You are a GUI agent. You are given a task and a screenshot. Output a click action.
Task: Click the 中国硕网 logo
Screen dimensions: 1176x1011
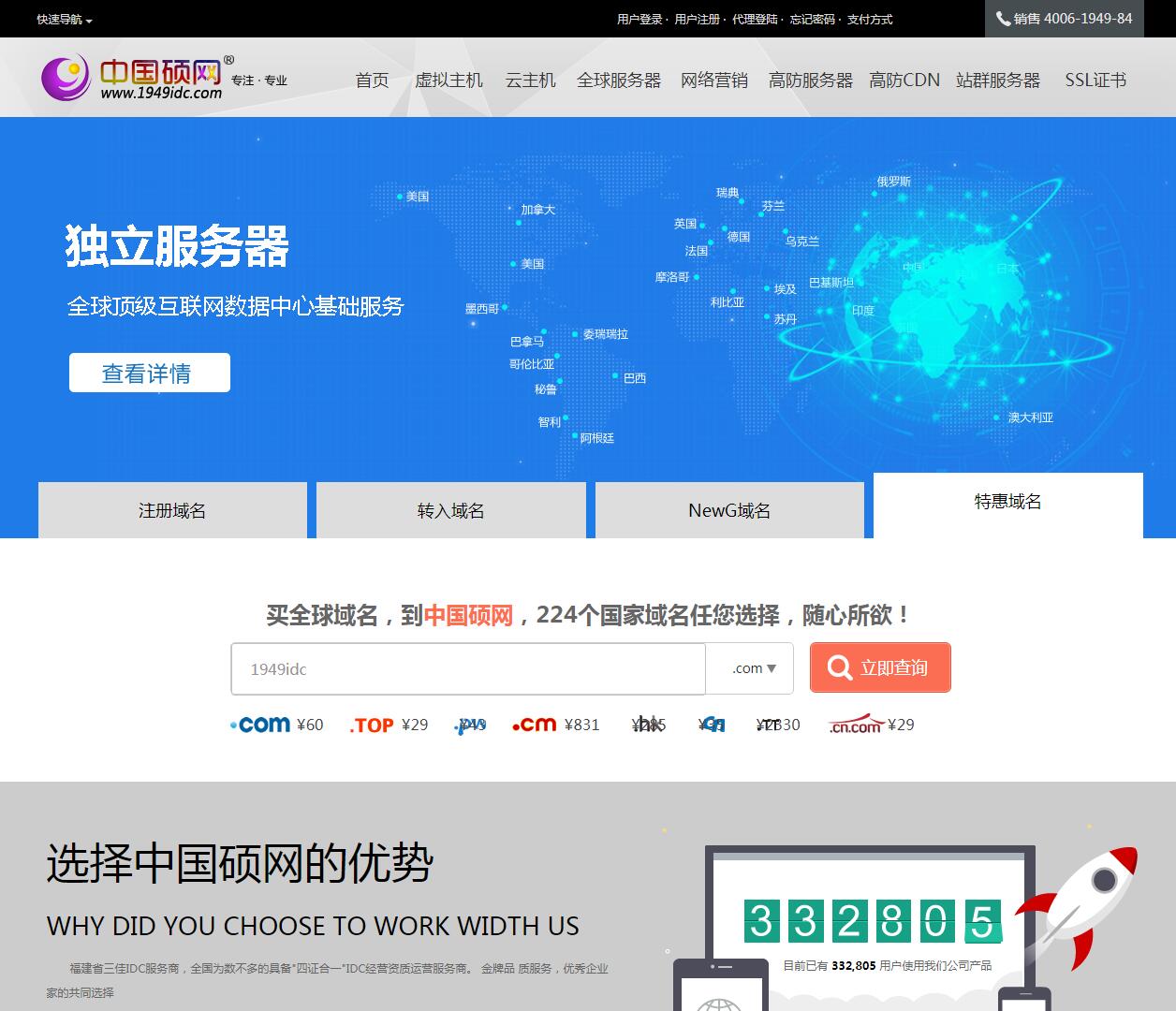(x=136, y=77)
